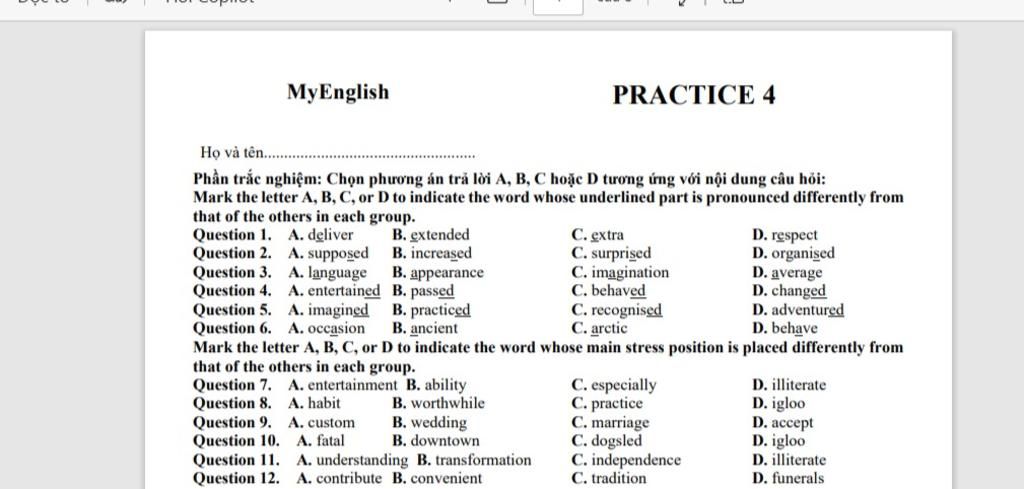Click the word 'habit'
Viewport: 1024px width, 489px height.
(x=324, y=403)
